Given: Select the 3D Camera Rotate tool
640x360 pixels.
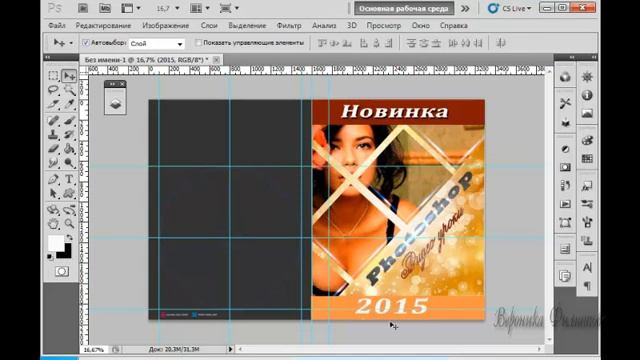Looking at the screenshot, I should pyautogui.click(x=69, y=210).
